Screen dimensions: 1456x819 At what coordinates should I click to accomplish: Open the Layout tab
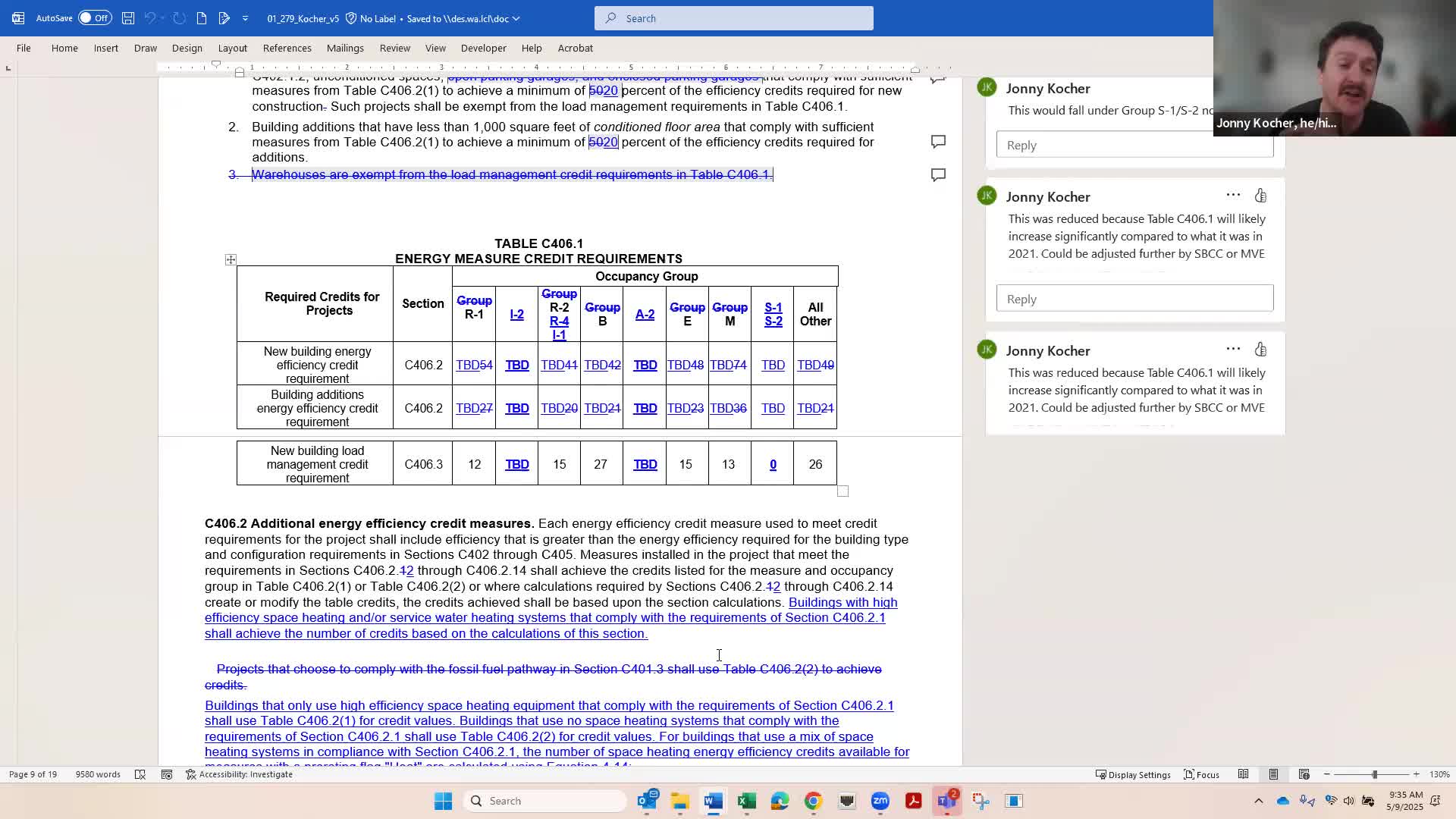pos(233,48)
